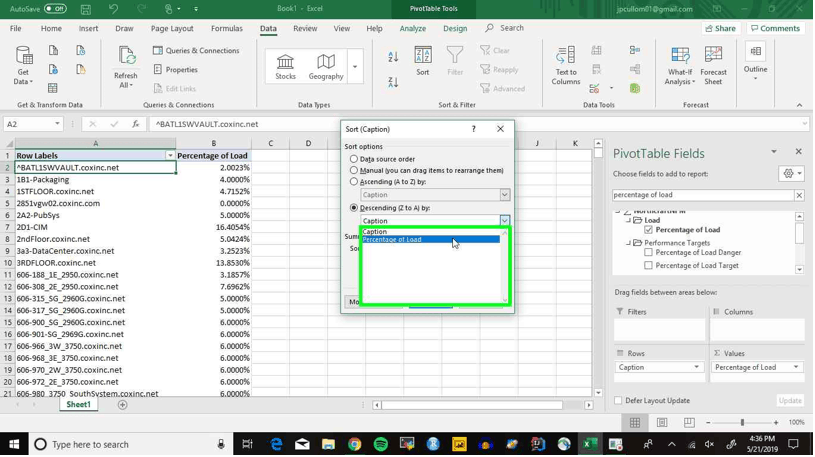This screenshot has height=457, width=815.
Task: Open the Descending by combo box arrow
Action: tap(505, 221)
